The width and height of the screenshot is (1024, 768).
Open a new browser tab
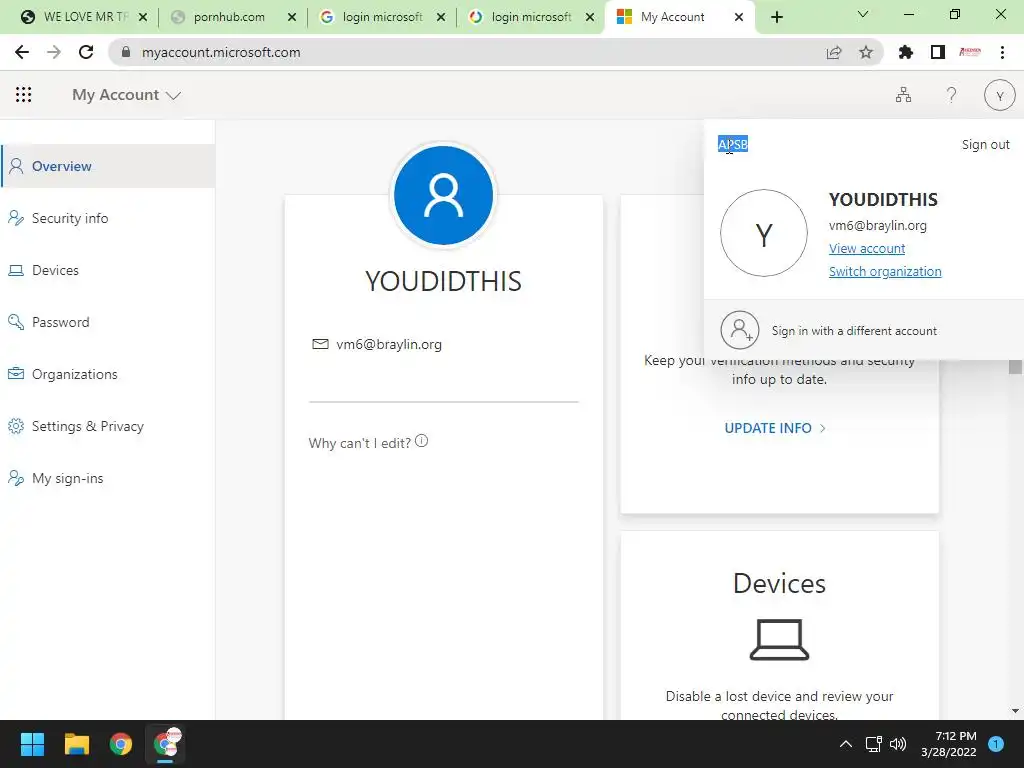[x=776, y=17]
